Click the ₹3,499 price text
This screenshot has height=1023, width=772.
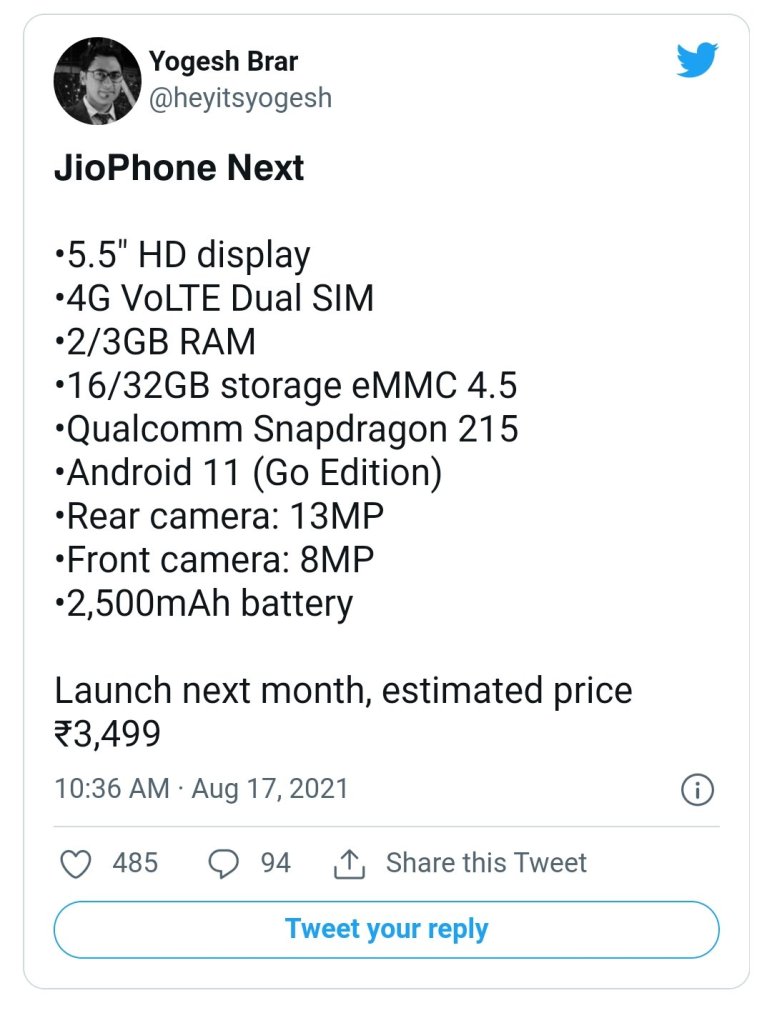[x=107, y=735]
